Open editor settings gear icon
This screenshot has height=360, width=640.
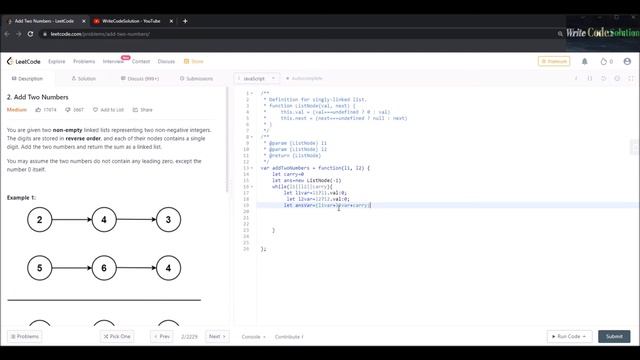tap(617, 78)
